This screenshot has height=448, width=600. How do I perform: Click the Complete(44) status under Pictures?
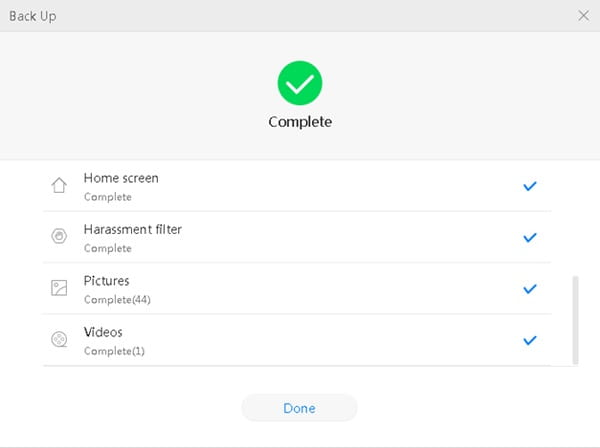[x=117, y=299]
